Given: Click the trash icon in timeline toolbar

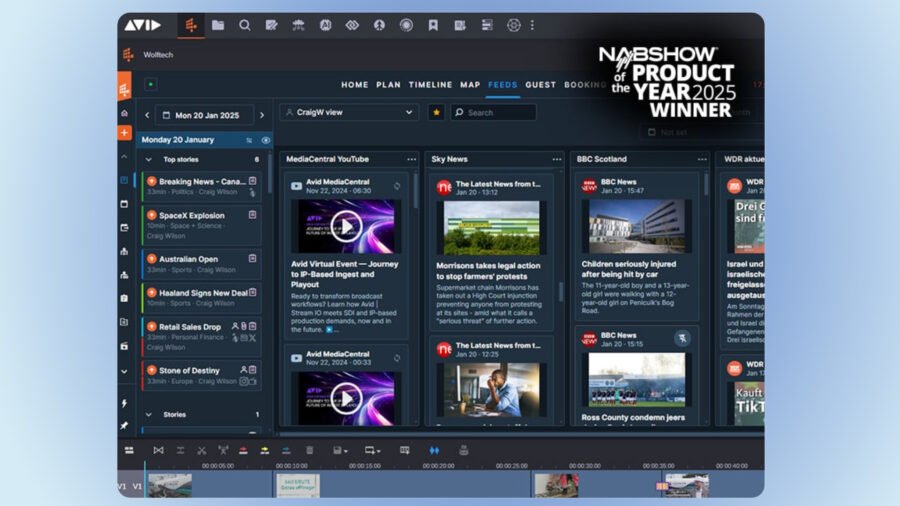Looking at the screenshot, I should click(309, 451).
